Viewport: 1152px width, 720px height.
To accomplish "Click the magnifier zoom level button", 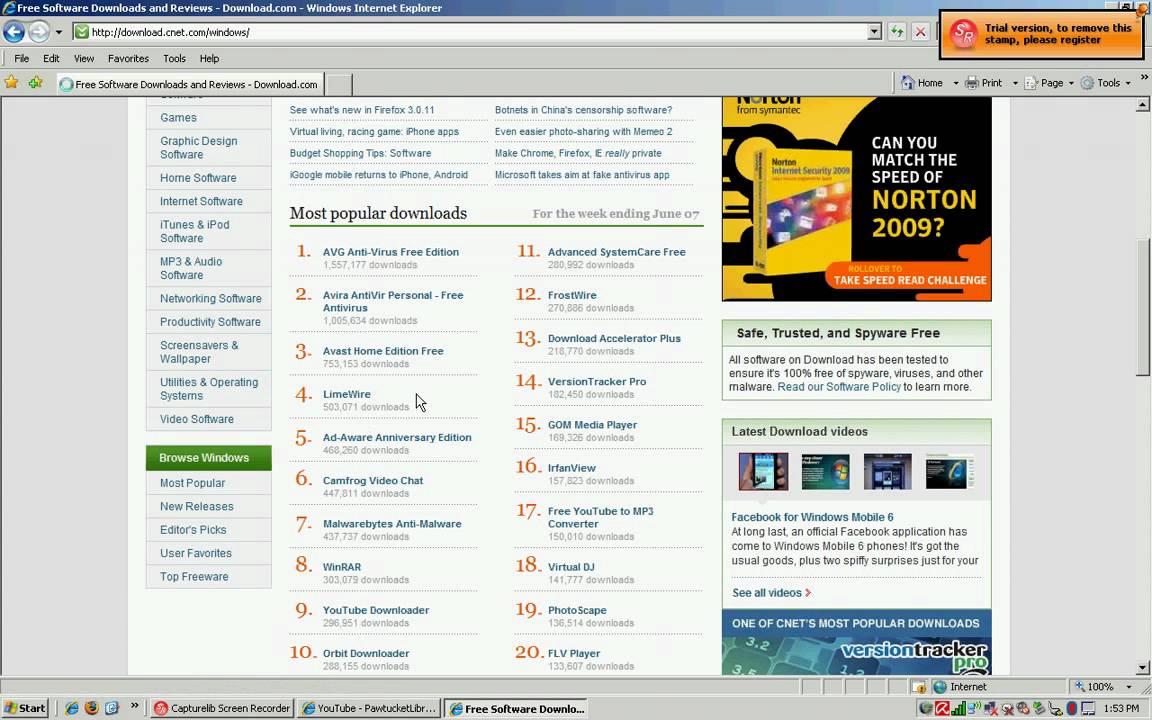I will (x=1095, y=686).
